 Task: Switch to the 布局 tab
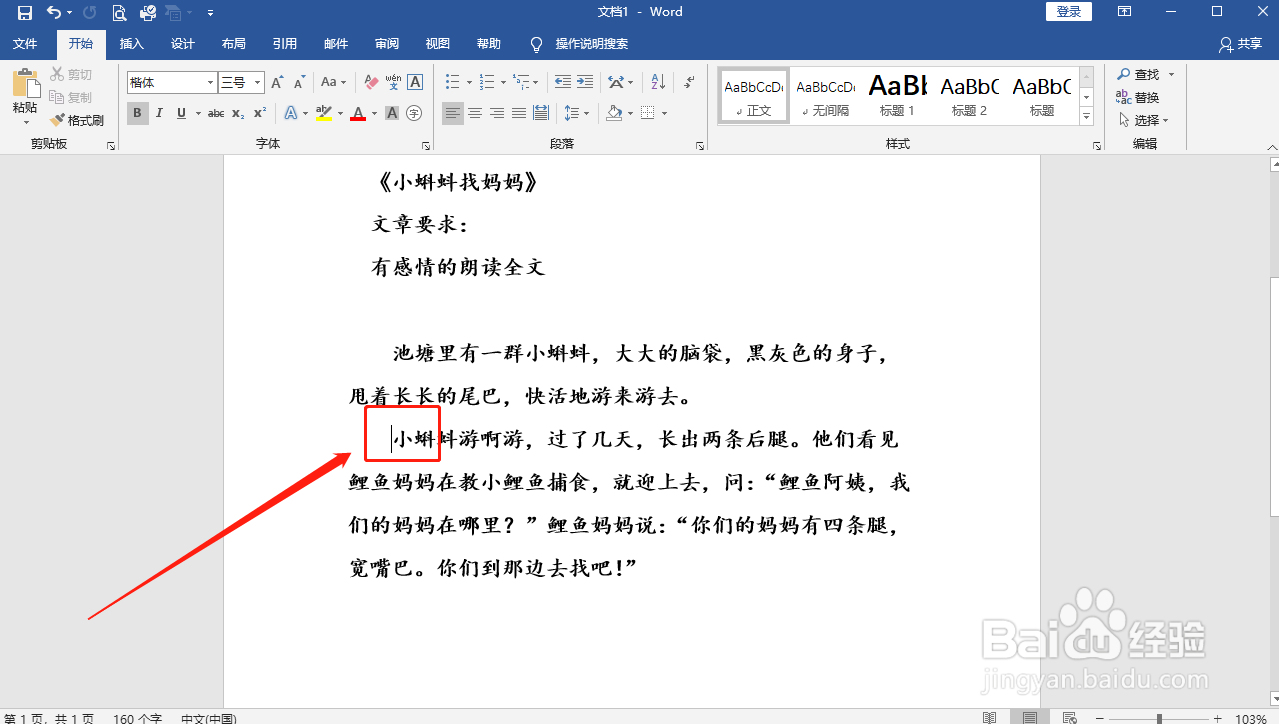click(x=234, y=44)
